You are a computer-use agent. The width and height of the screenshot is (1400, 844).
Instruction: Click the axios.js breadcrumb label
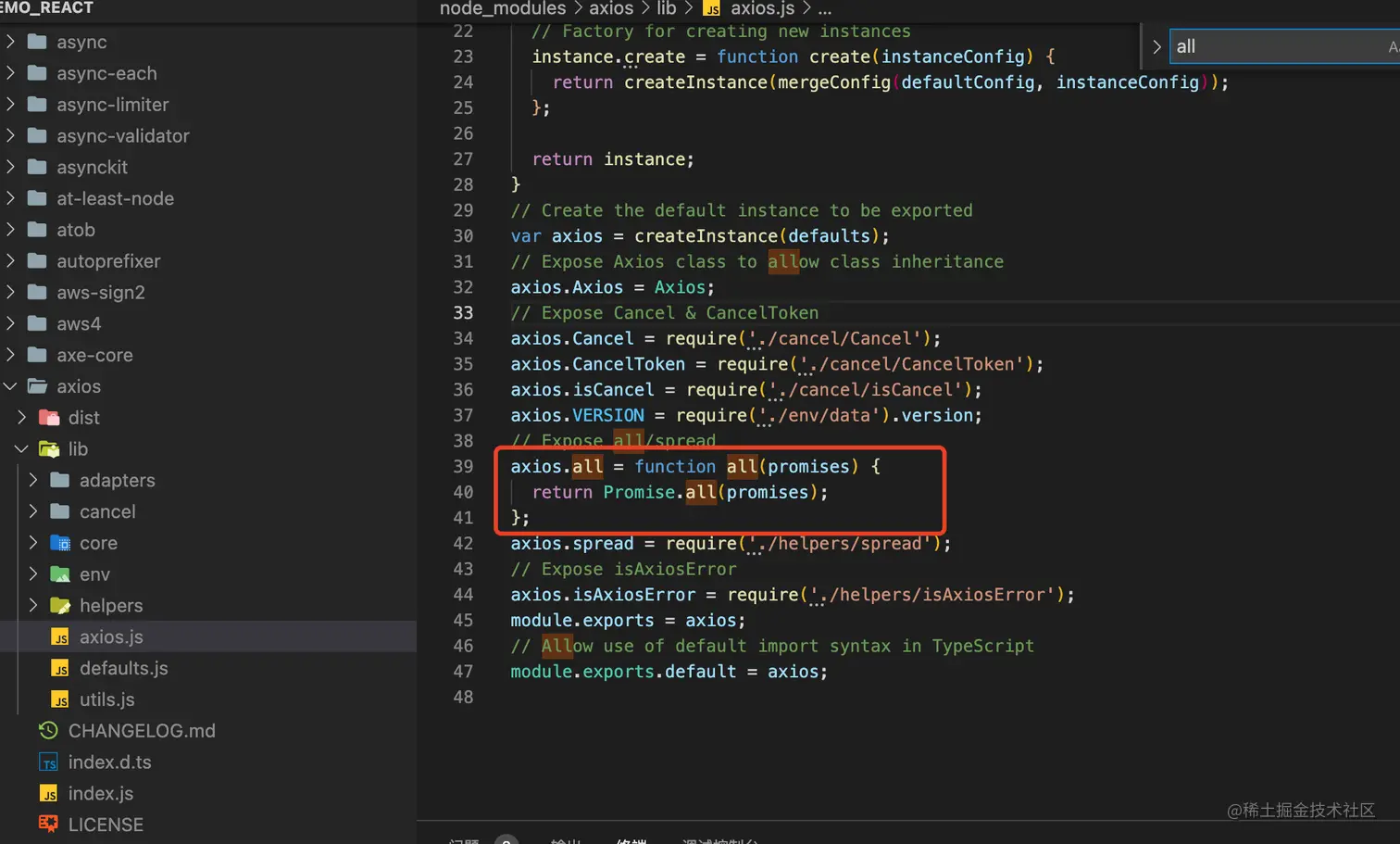click(x=762, y=9)
